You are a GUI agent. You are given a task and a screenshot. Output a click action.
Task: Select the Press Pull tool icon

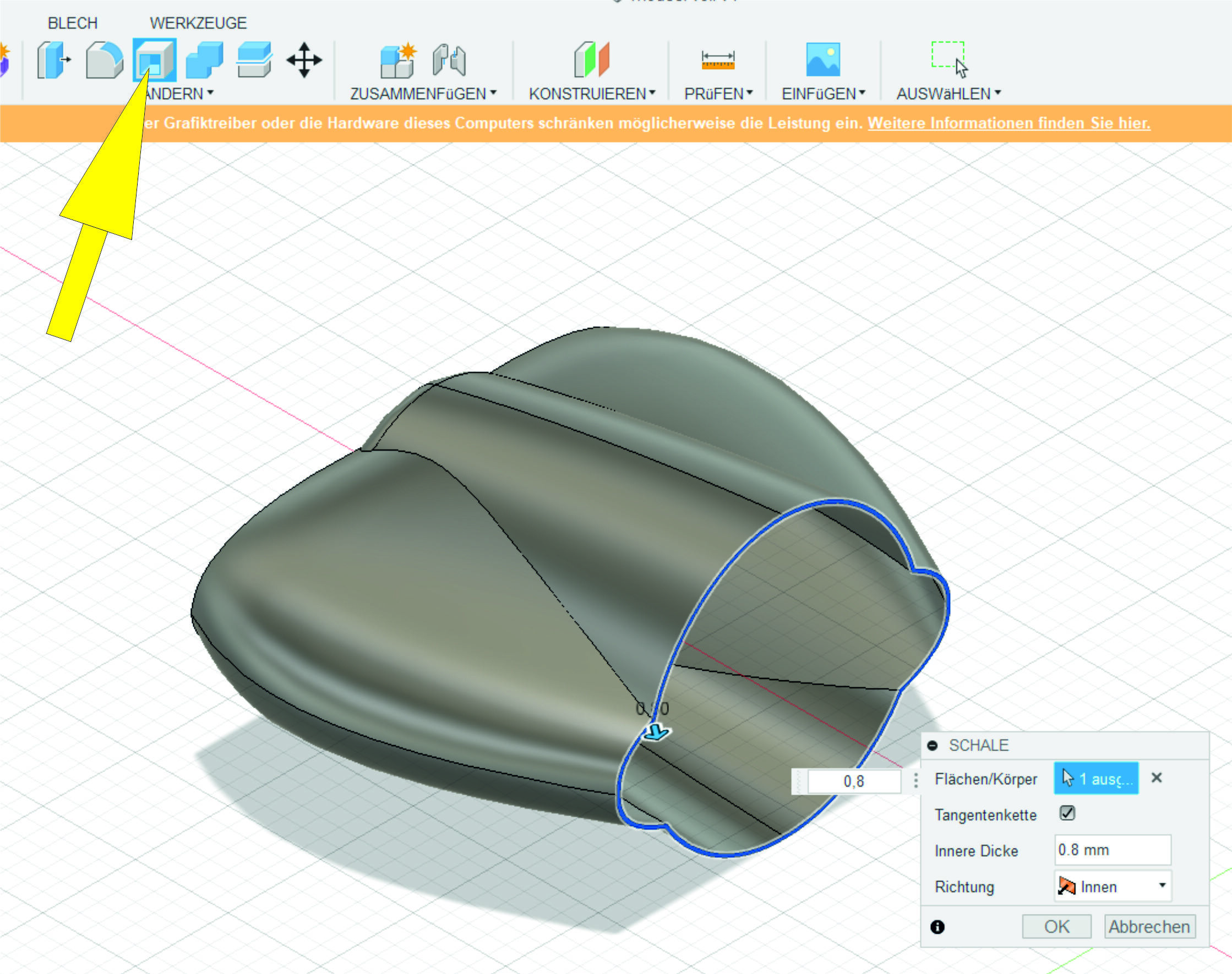click(53, 60)
